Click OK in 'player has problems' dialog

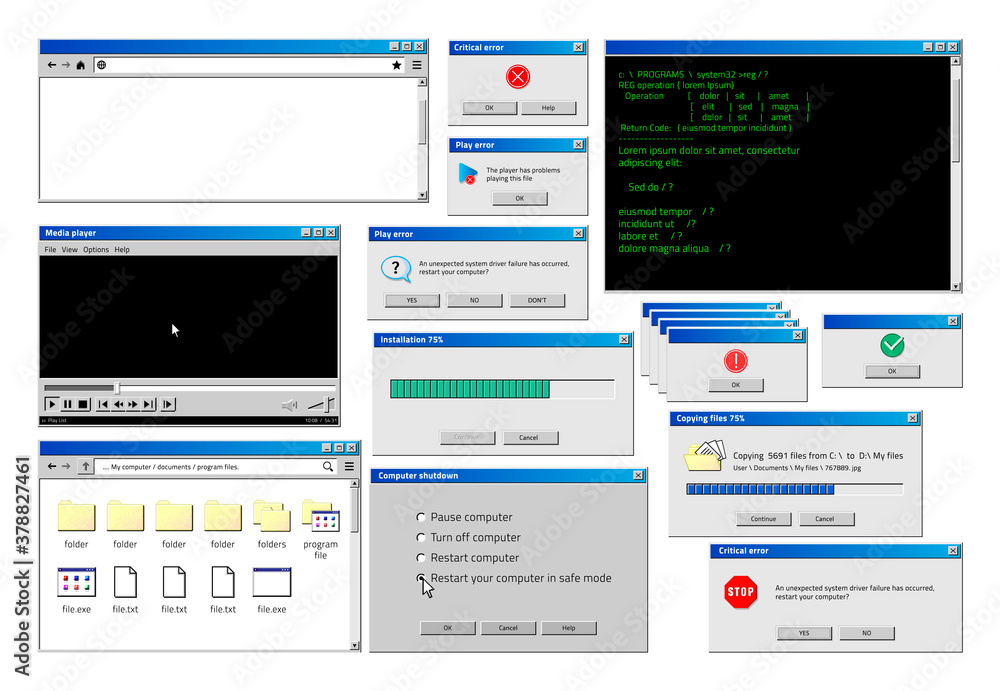(520, 198)
